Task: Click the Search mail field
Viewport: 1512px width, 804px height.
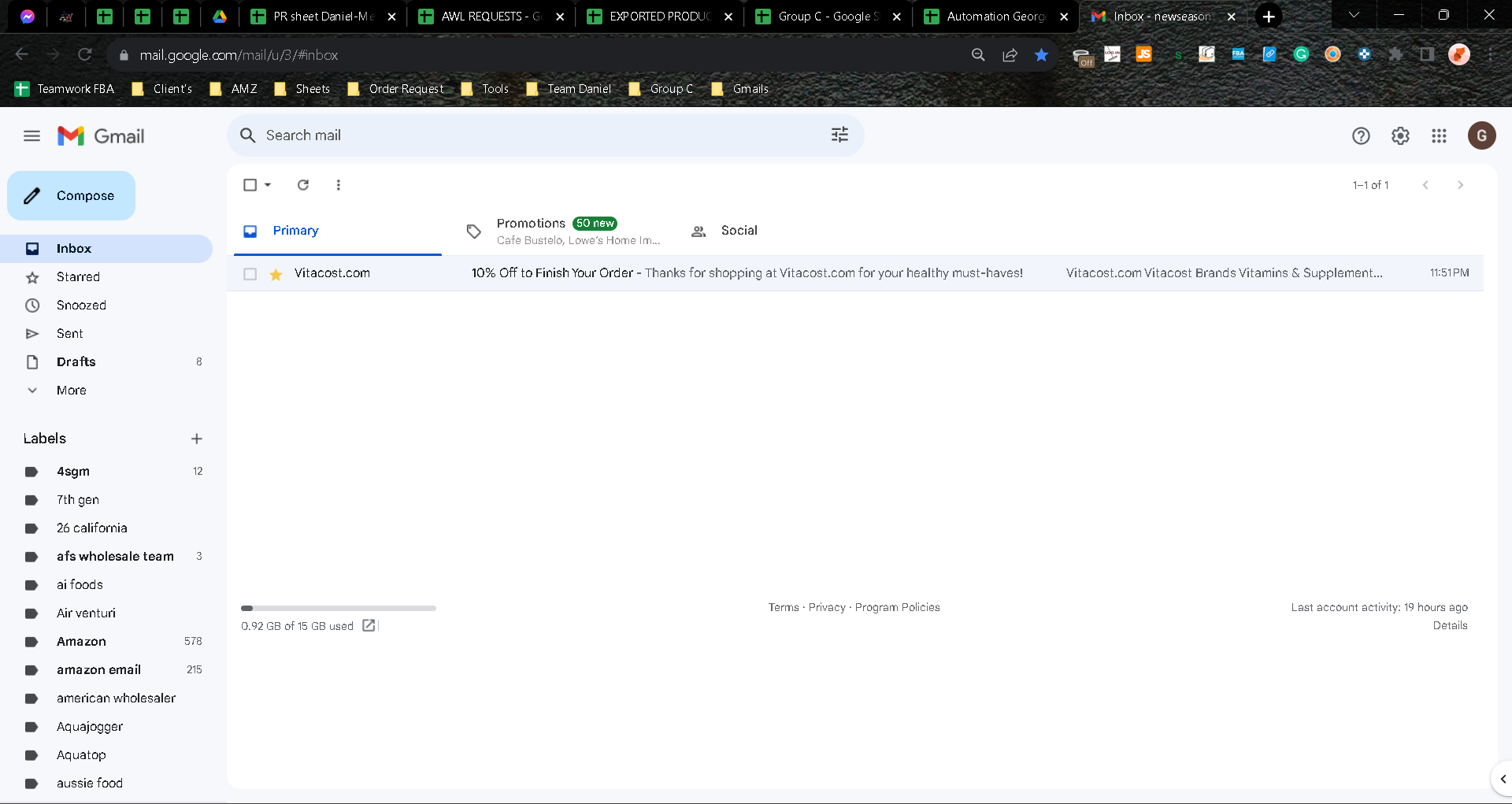Action: [545, 135]
